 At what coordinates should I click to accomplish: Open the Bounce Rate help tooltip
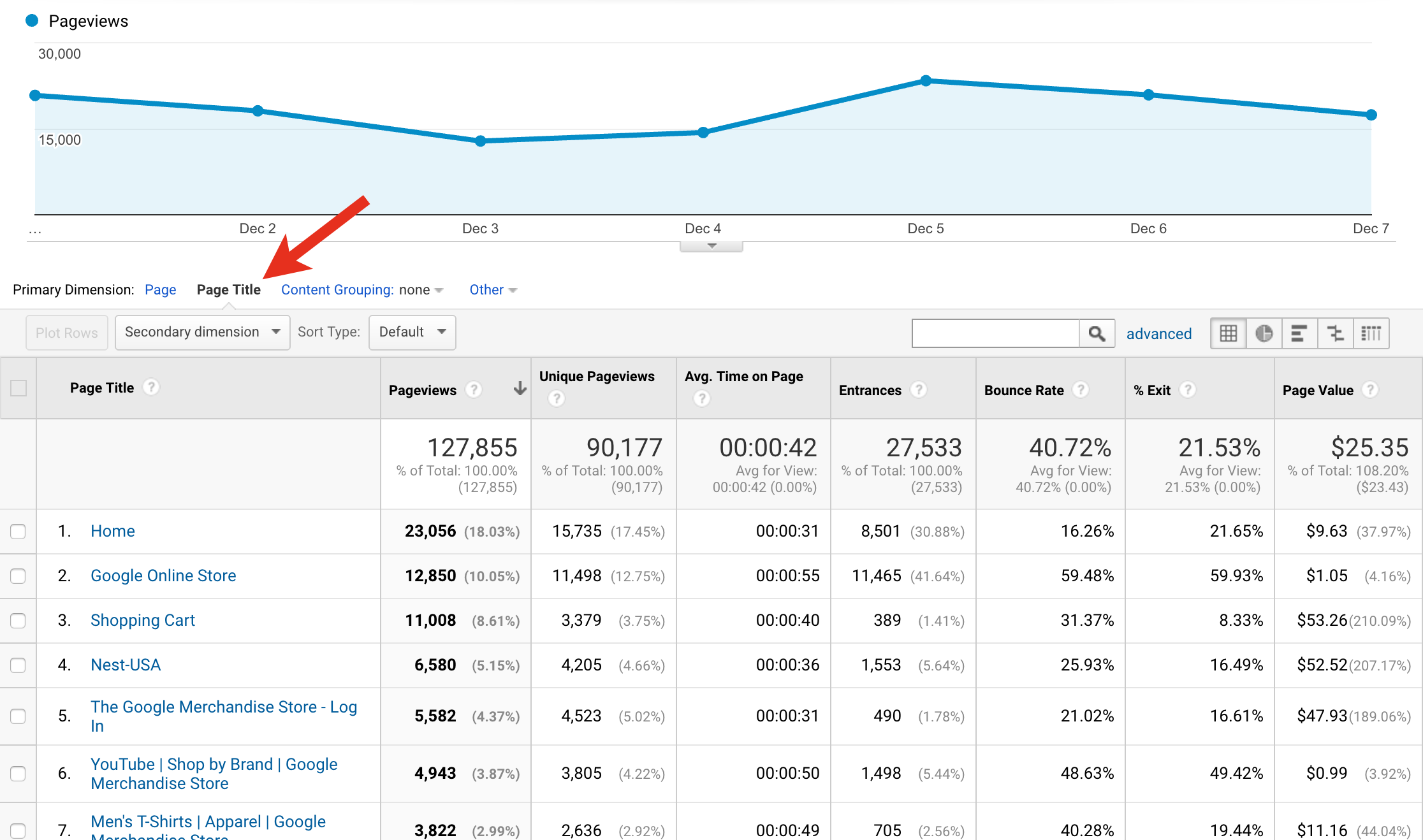pos(1081,390)
